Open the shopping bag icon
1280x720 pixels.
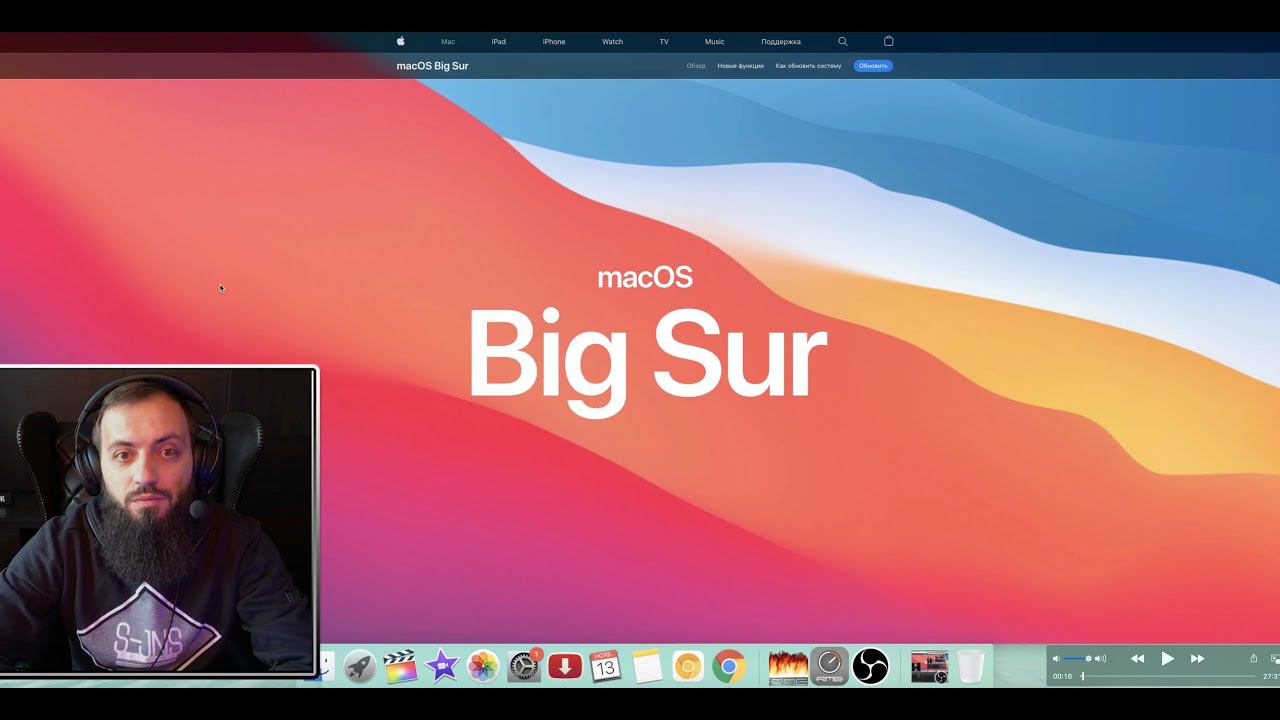[888, 41]
